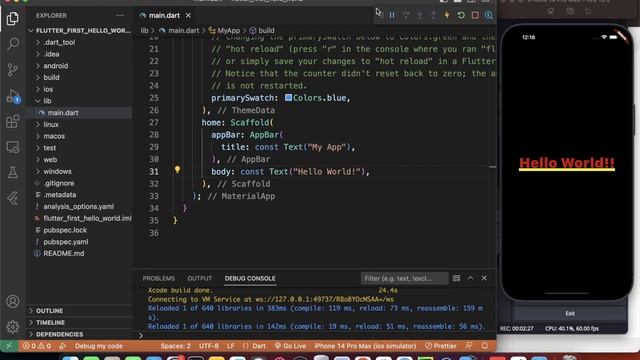Trigger Flutter hot reload lightning icon
The height and width of the screenshot is (360, 640).
(x=447, y=15)
